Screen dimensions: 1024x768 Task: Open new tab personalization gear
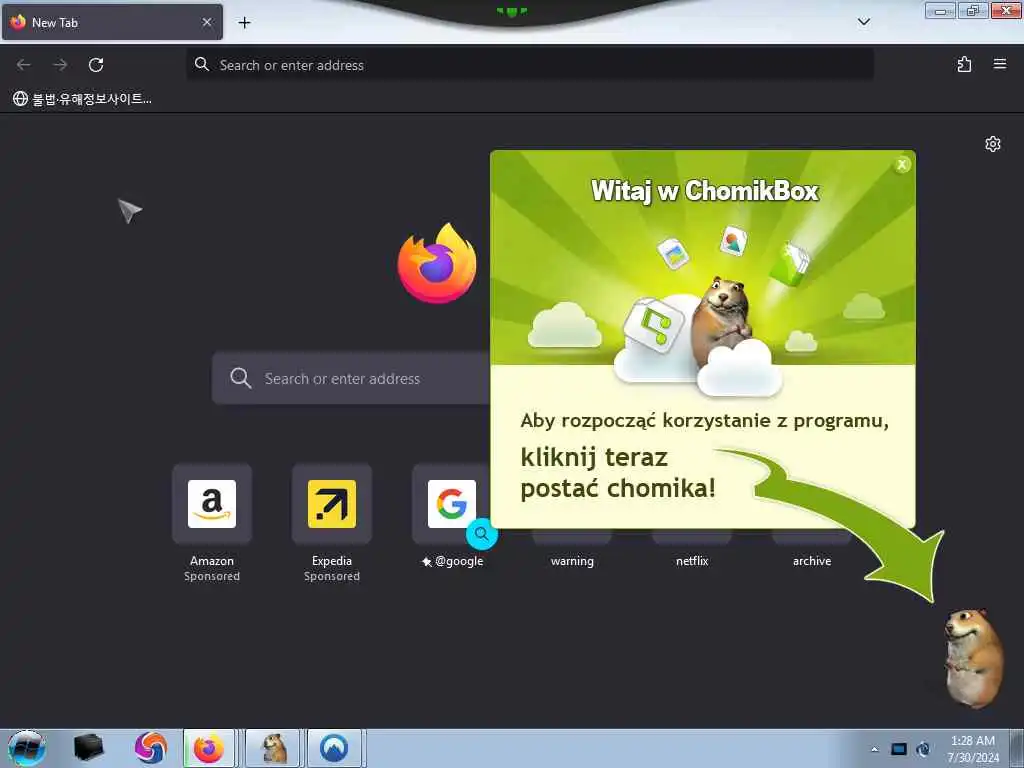[x=993, y=144]
